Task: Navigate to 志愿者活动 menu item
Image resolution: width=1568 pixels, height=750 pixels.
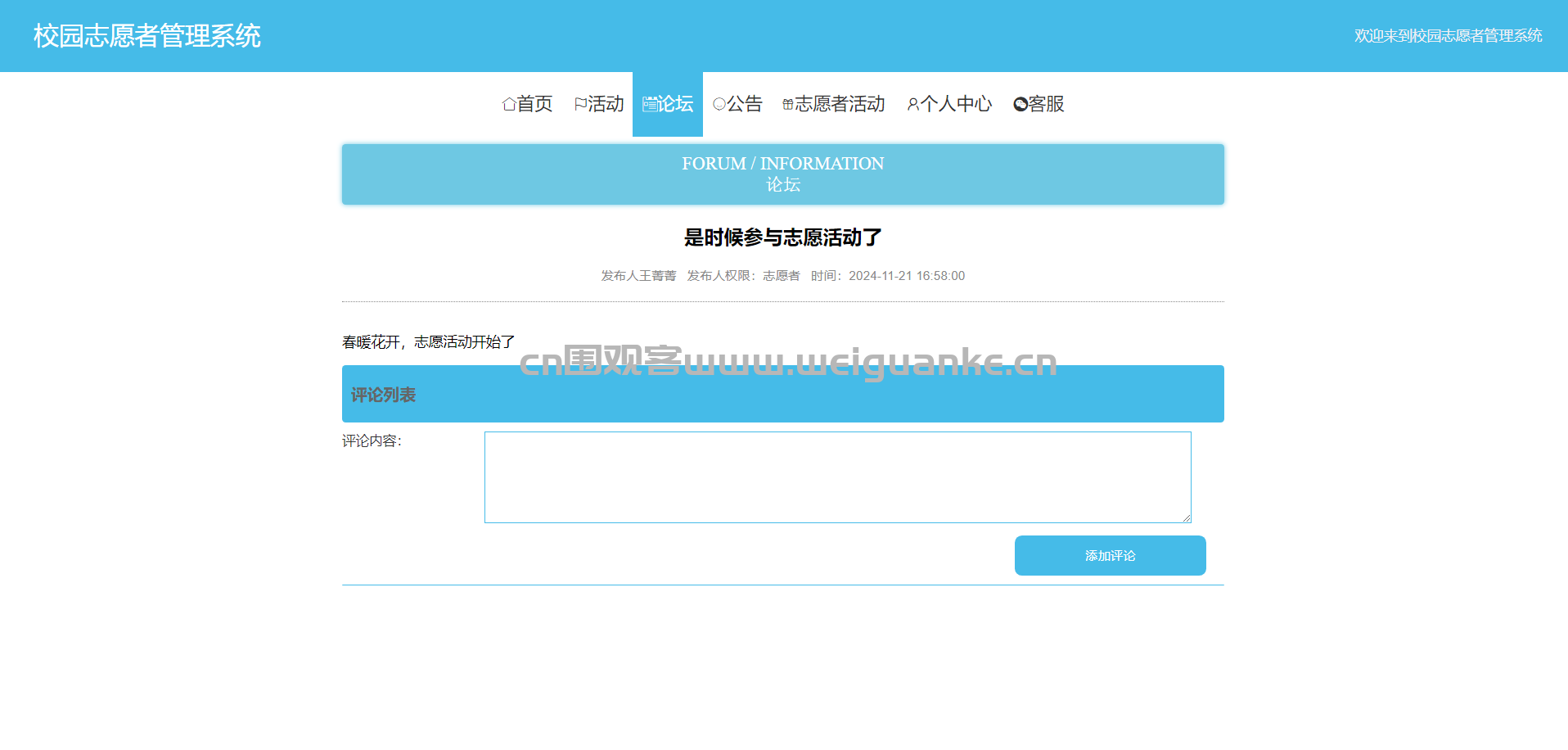Action: [x=834, y=104]
